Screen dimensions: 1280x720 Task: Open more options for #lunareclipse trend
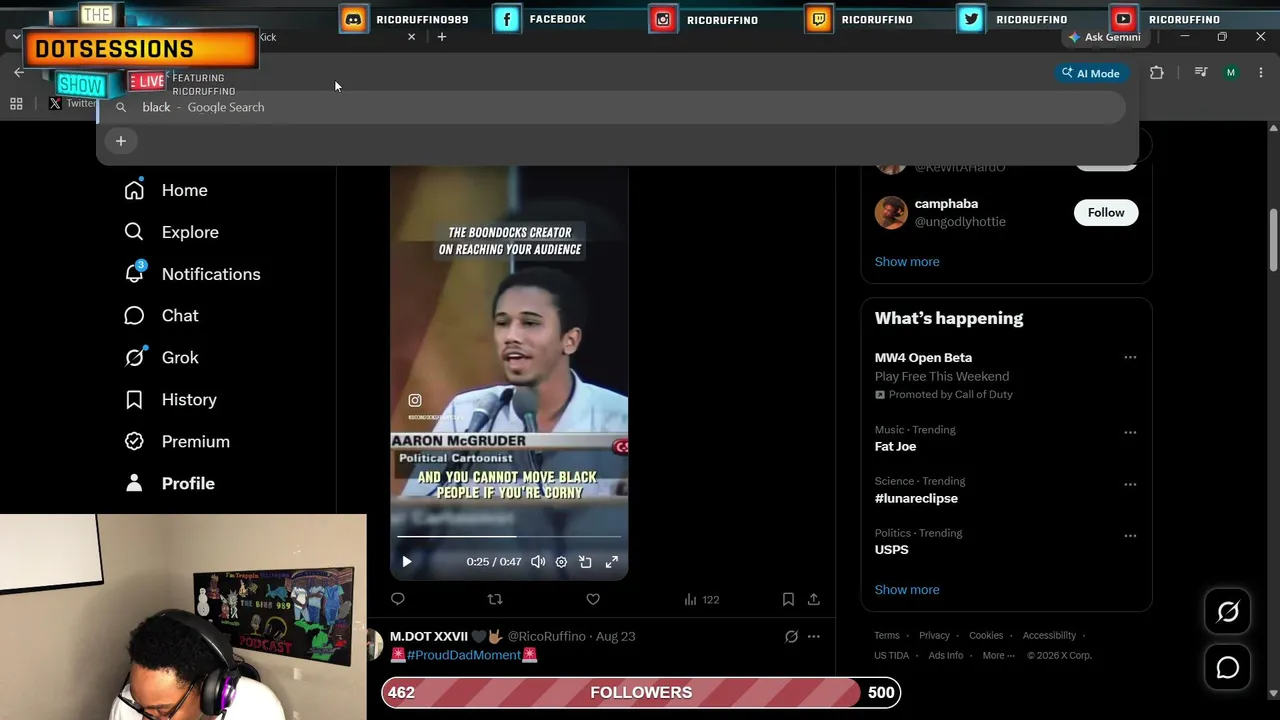1130,485
